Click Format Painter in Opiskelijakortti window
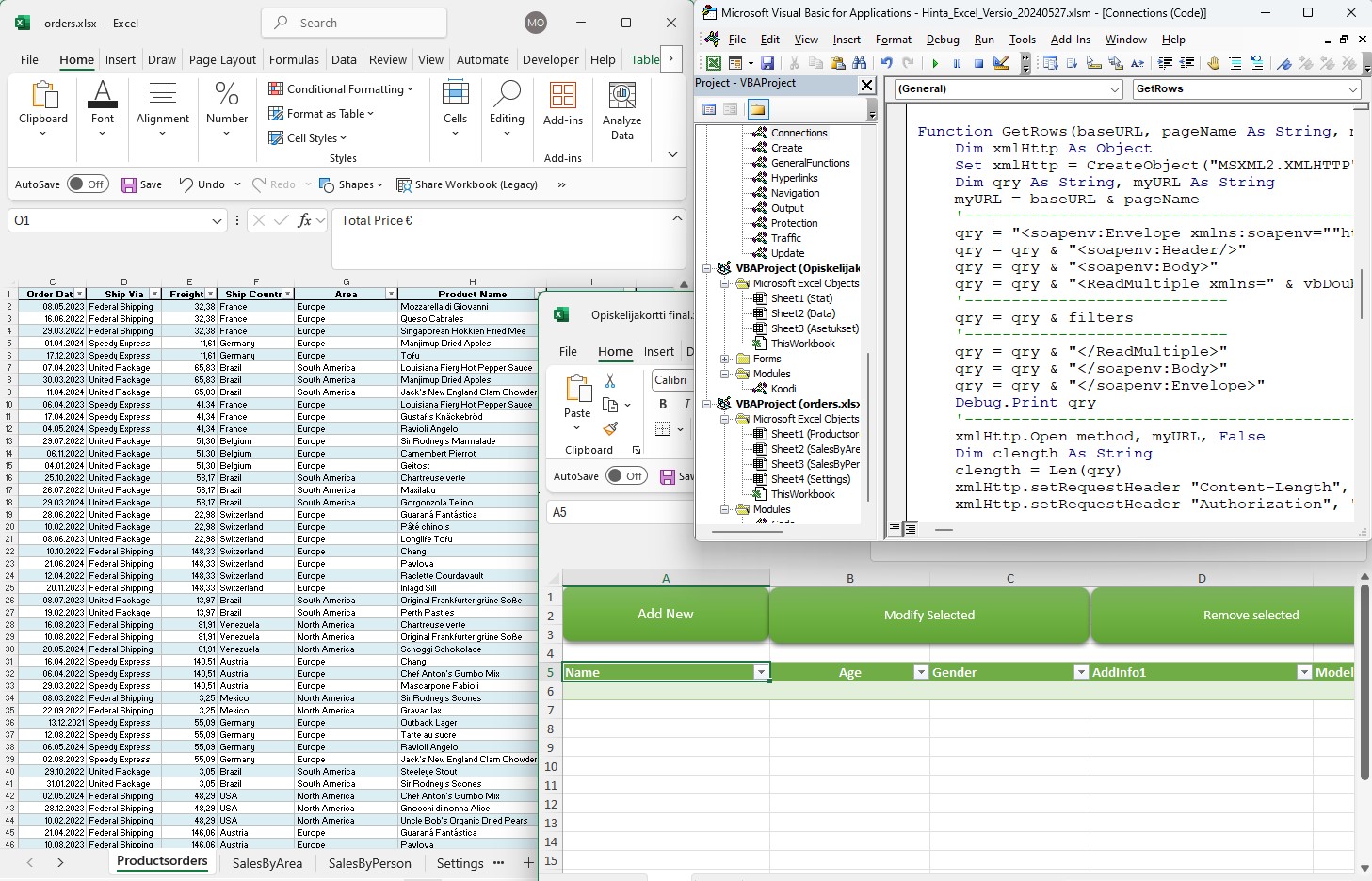This screenshot has height=881, width=1372. tap(610, 428)
